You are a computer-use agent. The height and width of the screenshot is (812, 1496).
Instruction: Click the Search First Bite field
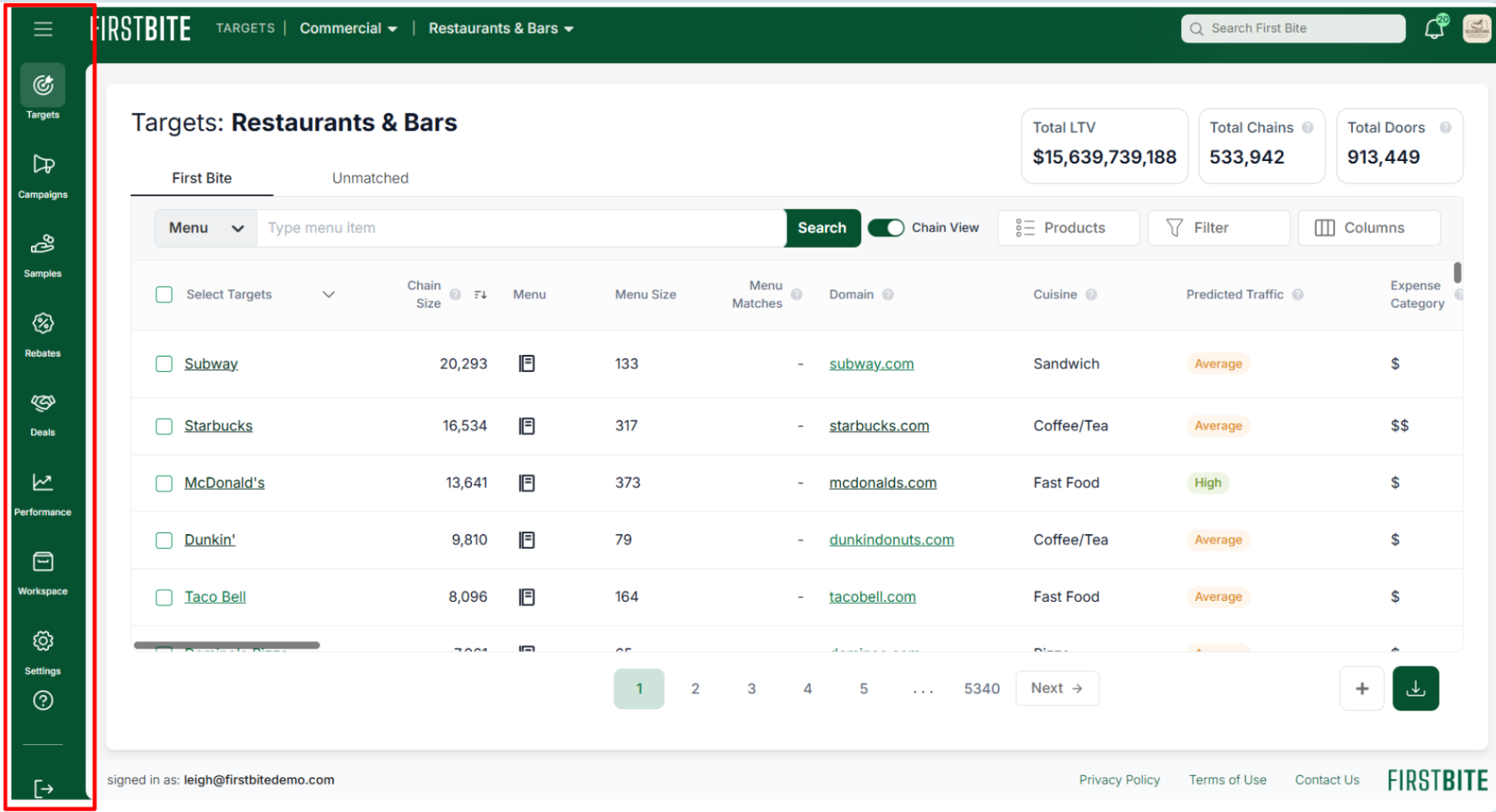point(1293,29)
